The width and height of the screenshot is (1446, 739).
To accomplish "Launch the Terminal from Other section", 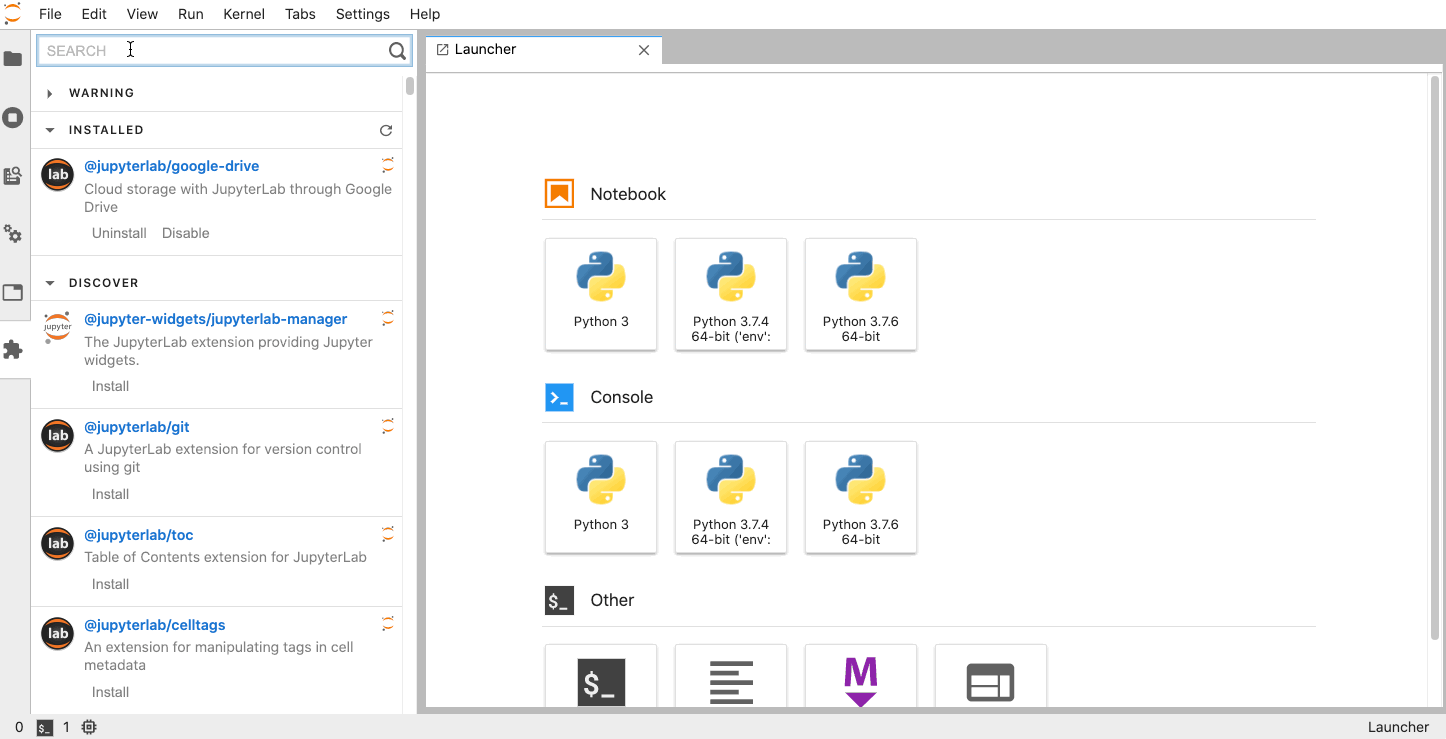I will click(x=601, y=680).
